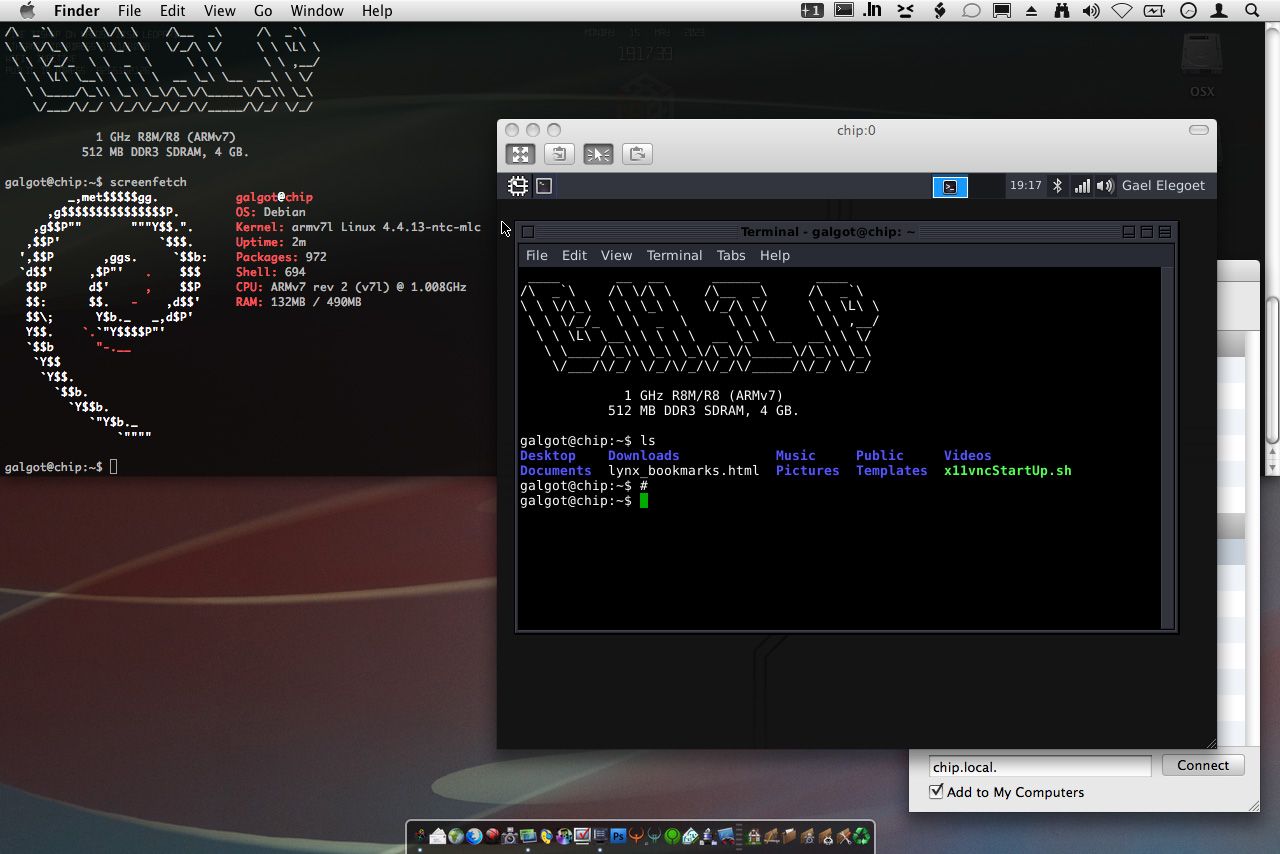Click the fullscreen icon in chip:0 toolbar
The height and width of the screenshot is (854, 1280).
point(519,154)
